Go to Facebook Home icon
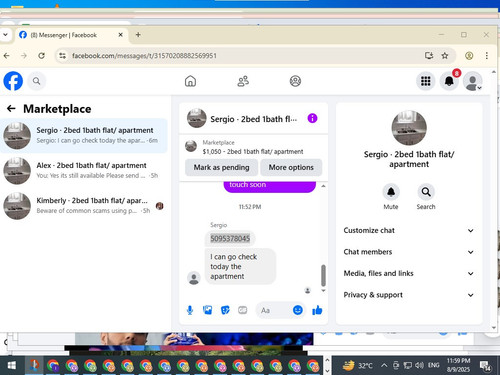Screen dimensions: 500x375 click(190, 81)
